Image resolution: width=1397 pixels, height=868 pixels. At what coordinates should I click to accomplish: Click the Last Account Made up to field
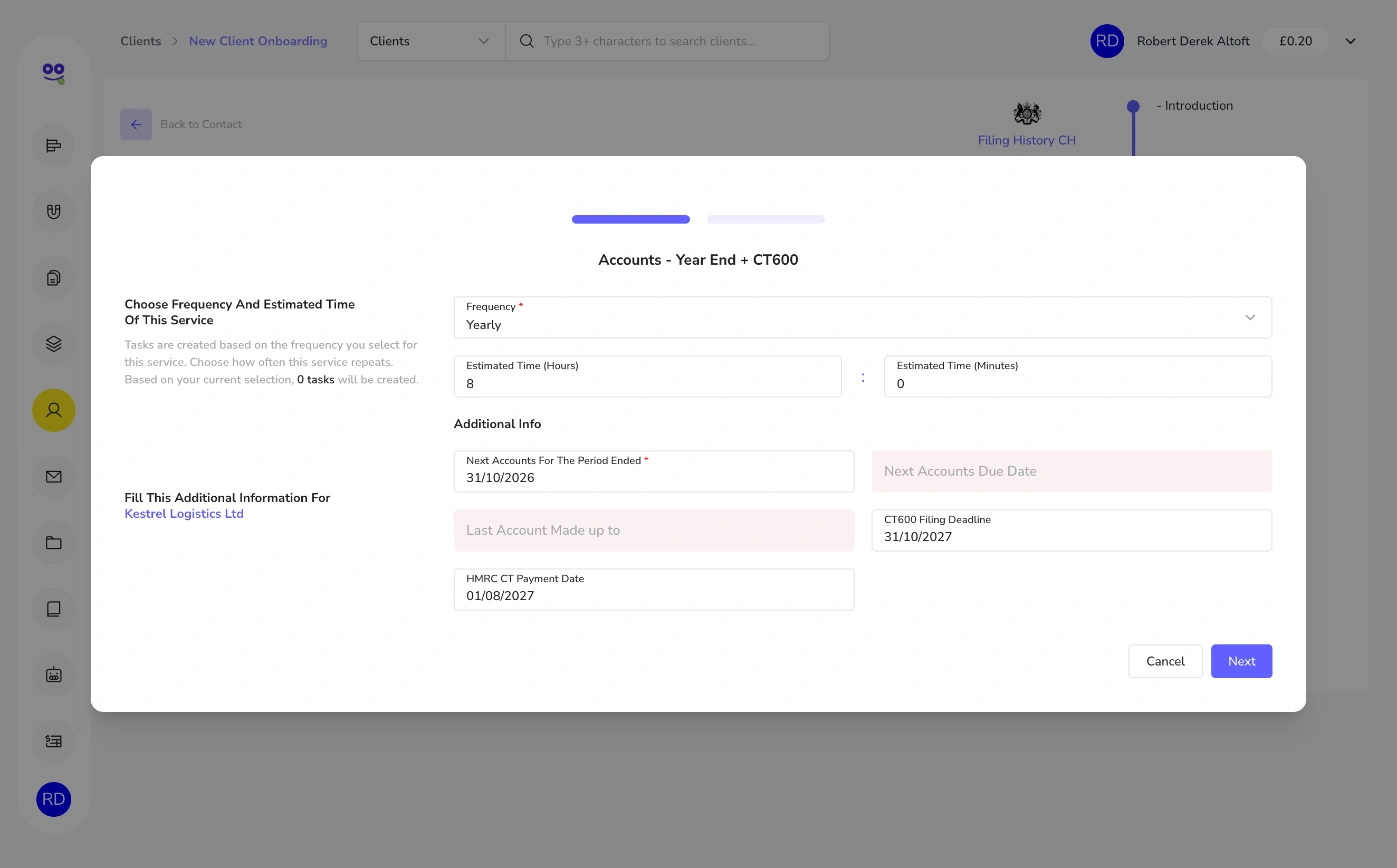click(x=654, y=530)
